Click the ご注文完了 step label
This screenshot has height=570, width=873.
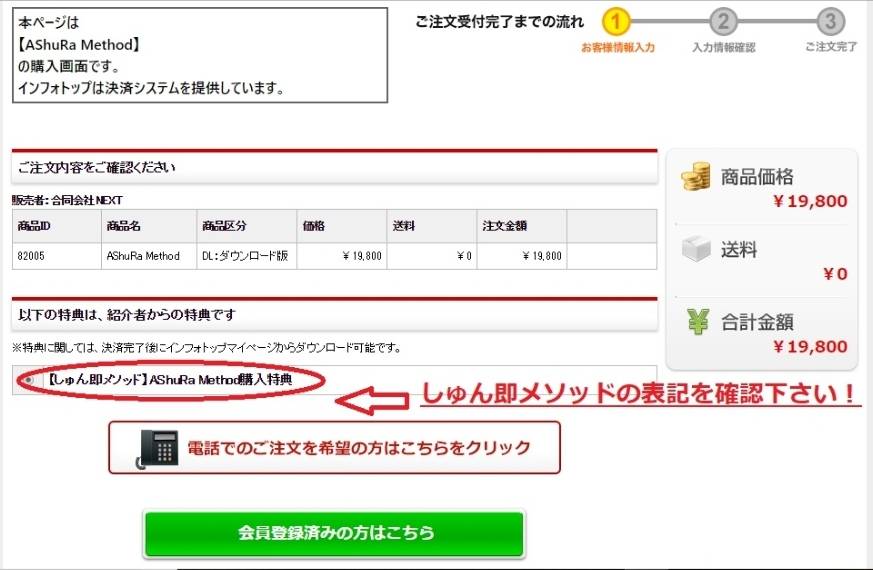pos(830,47)
